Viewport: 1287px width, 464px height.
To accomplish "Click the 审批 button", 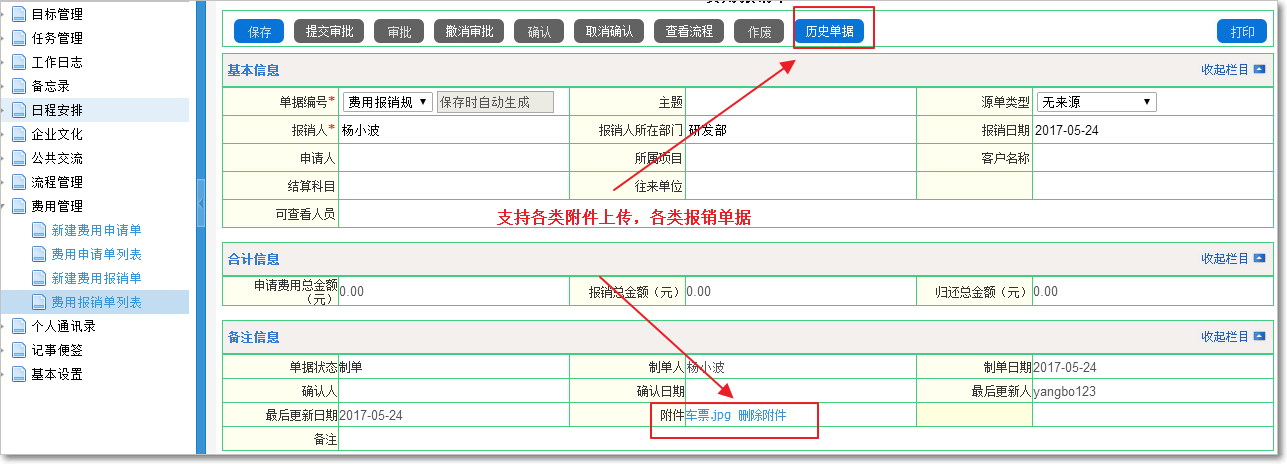I will 399,31.
